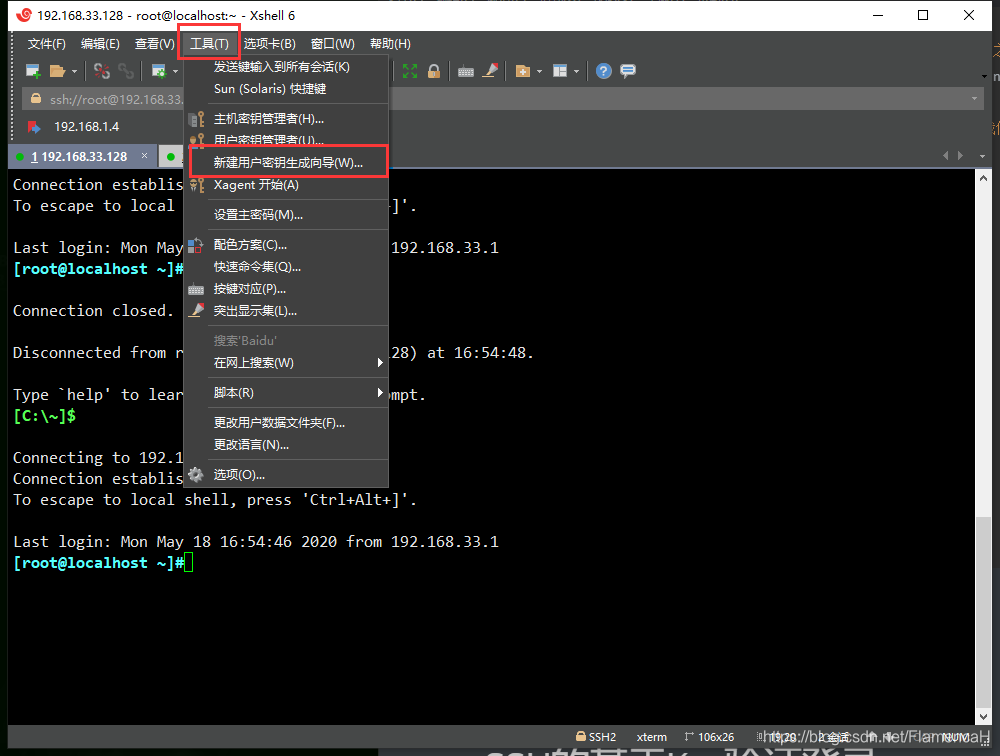Screen dimensions: 1000x756
Task: Click the Reconnect link icon in toolbar
Action: [126, 71]
